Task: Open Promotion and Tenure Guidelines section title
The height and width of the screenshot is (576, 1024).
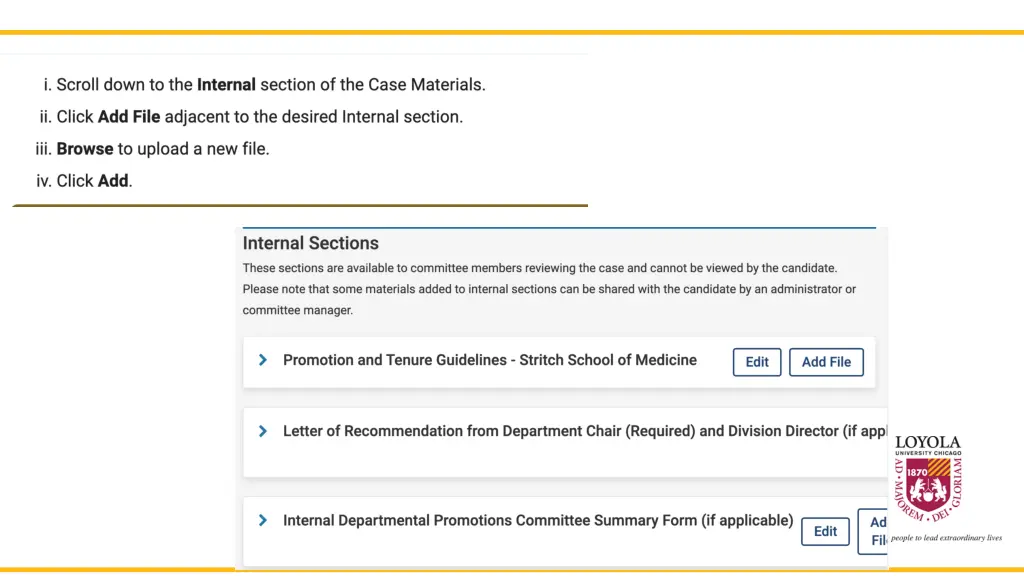Action: pyautogui.click(x=489, y=360)
